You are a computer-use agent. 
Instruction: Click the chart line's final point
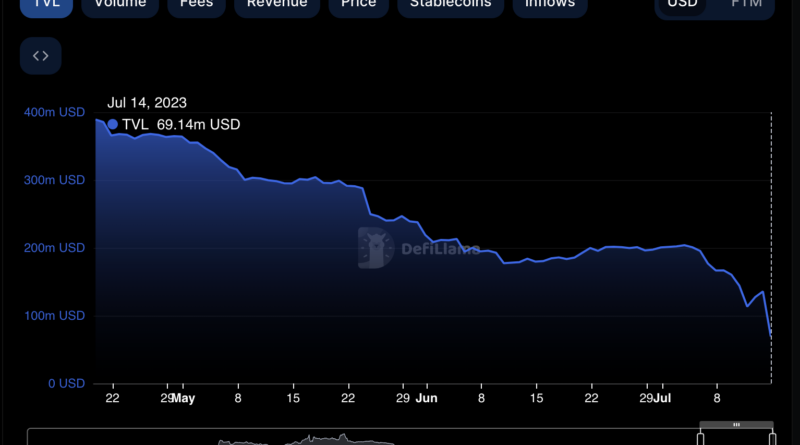coord(771,336)
